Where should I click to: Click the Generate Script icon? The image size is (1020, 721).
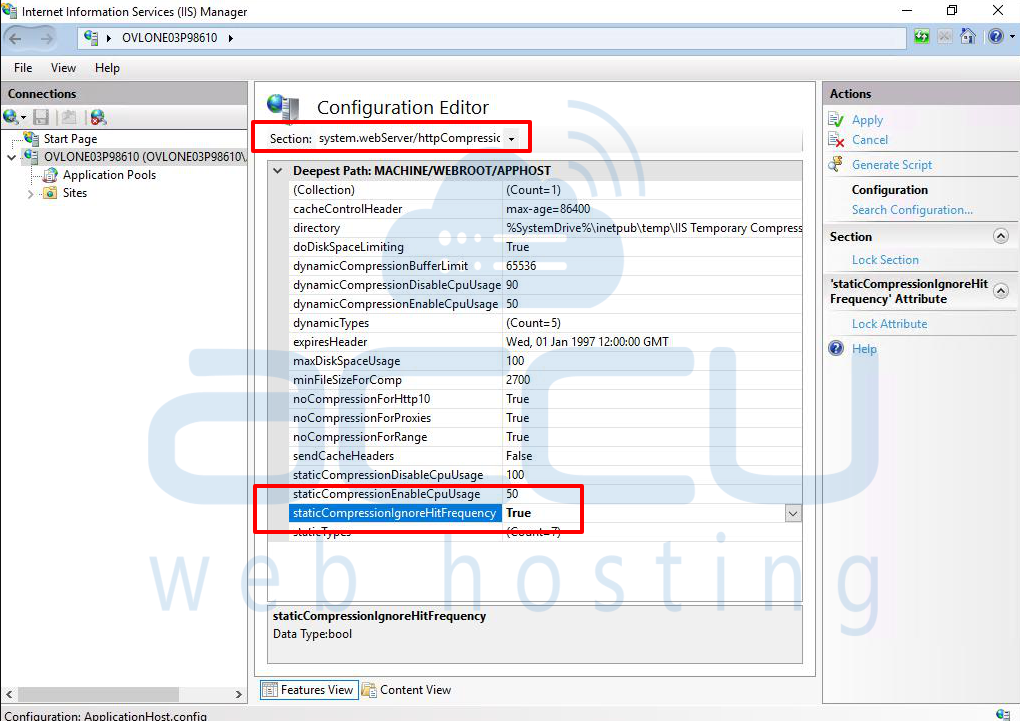836,165
